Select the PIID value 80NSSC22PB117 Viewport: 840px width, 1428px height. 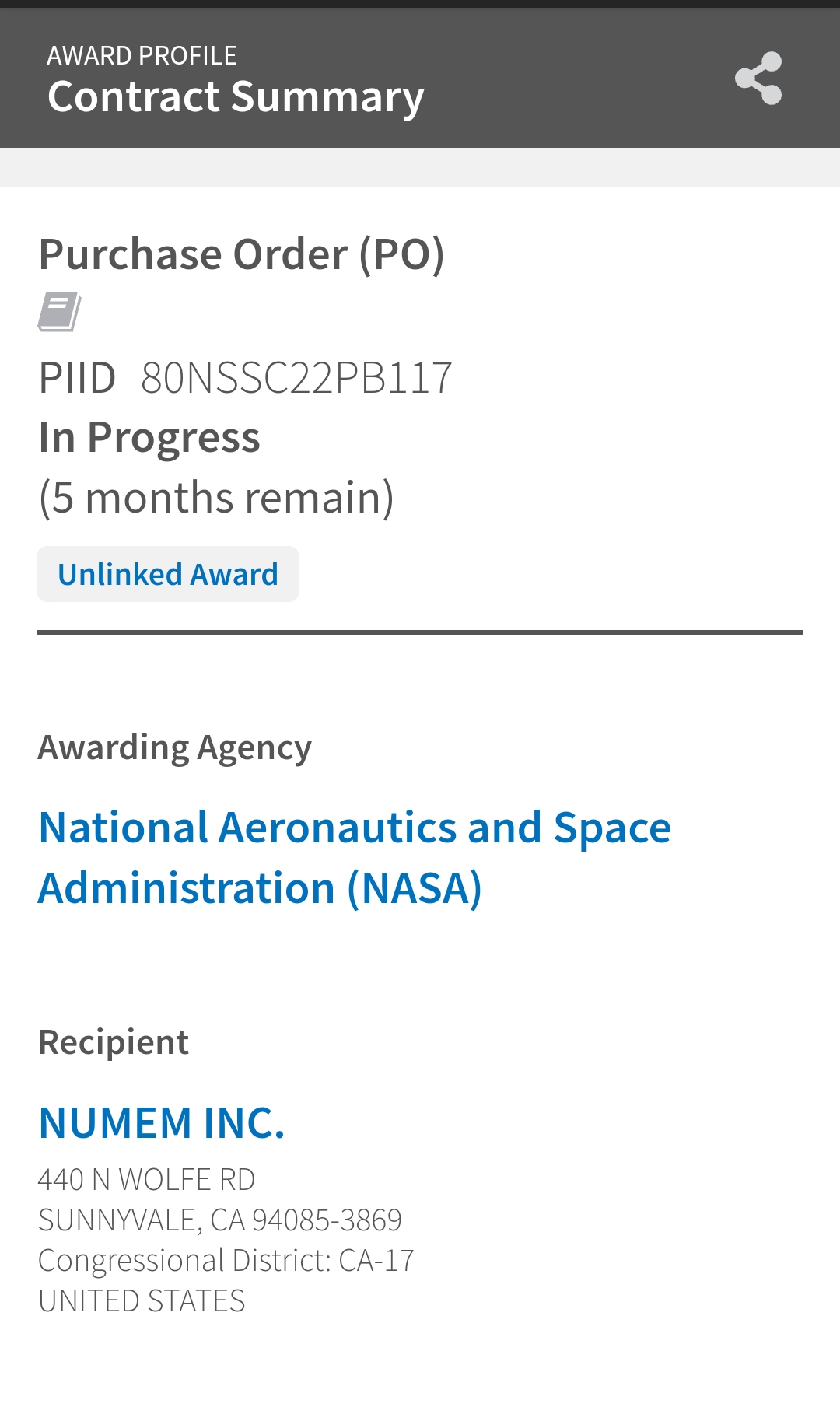296,378
